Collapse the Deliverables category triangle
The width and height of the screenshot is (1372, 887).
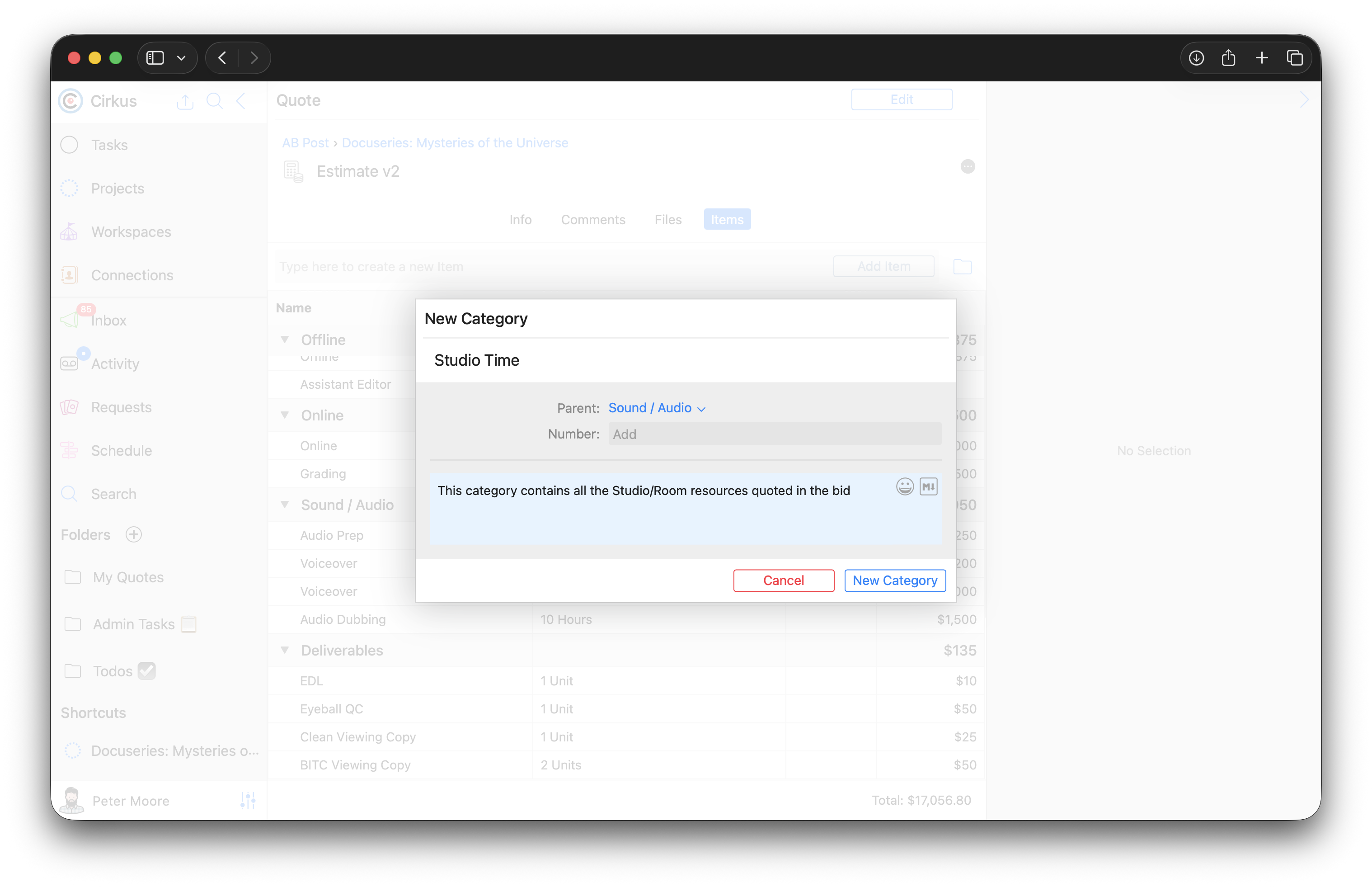pos(284,650)
